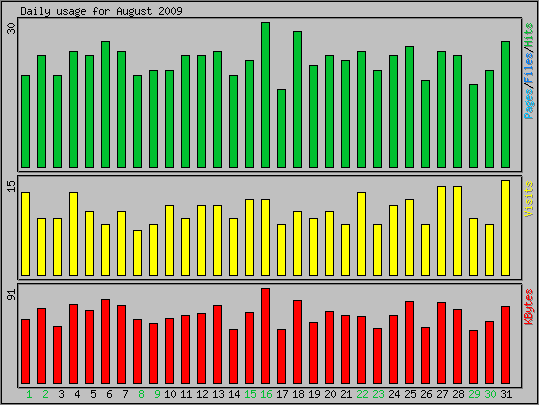
Task: Click the day label '31' on the axis
Action: (x=506, y=394)
